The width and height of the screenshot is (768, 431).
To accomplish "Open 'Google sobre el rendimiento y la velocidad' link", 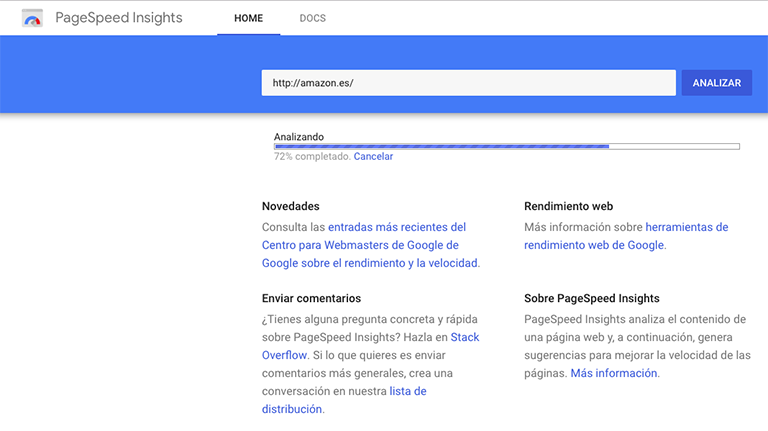I will 370,263.
